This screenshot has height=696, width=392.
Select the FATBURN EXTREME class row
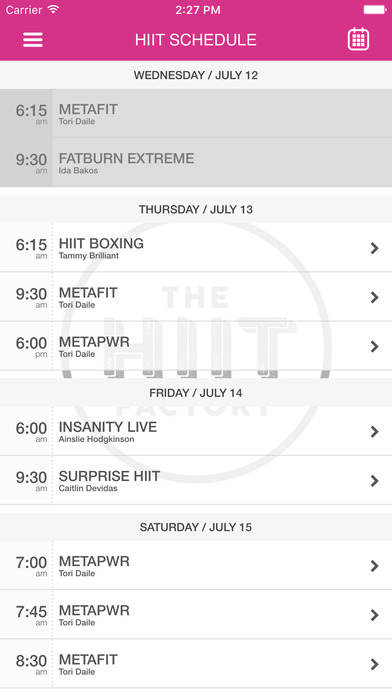coord(196,162)
